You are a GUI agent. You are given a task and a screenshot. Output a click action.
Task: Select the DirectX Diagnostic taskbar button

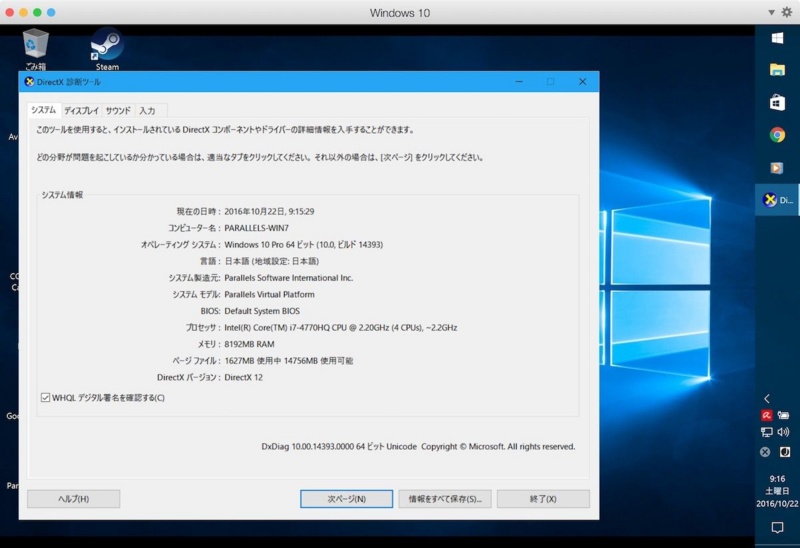[777, 200]
